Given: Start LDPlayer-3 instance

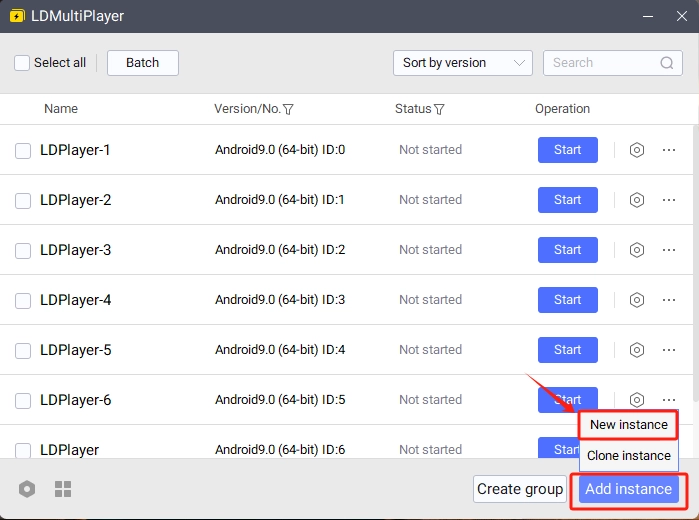Looking at the screenshot, I should click(567, 250).
